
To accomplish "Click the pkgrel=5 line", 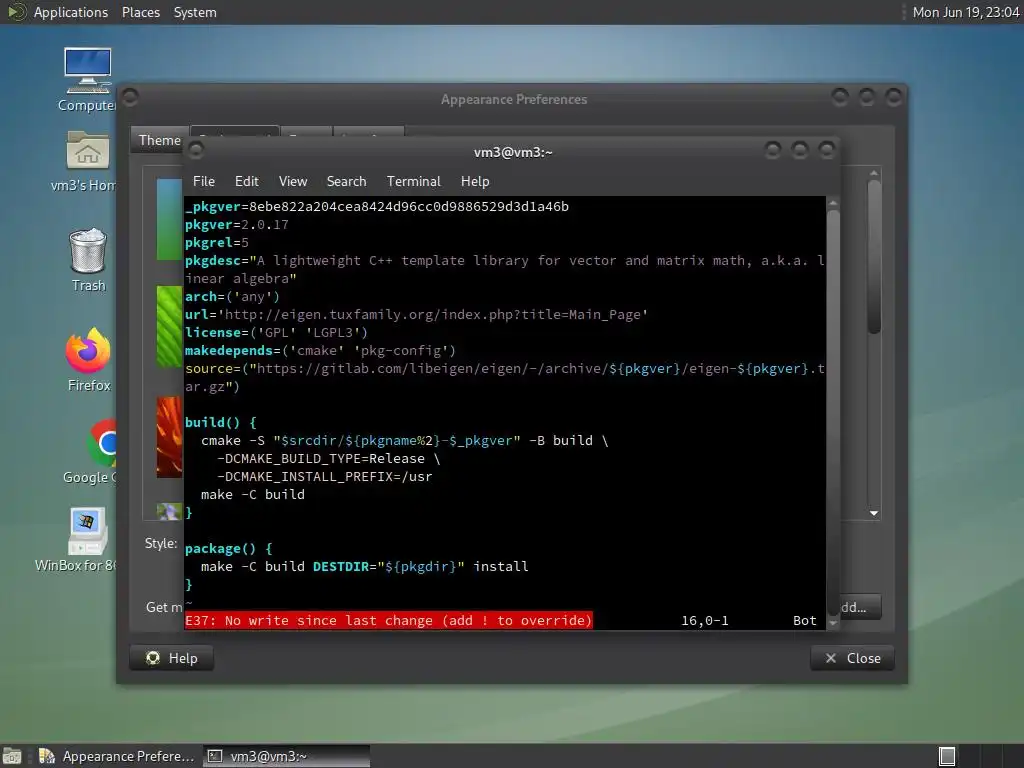I will coord(217,242).
